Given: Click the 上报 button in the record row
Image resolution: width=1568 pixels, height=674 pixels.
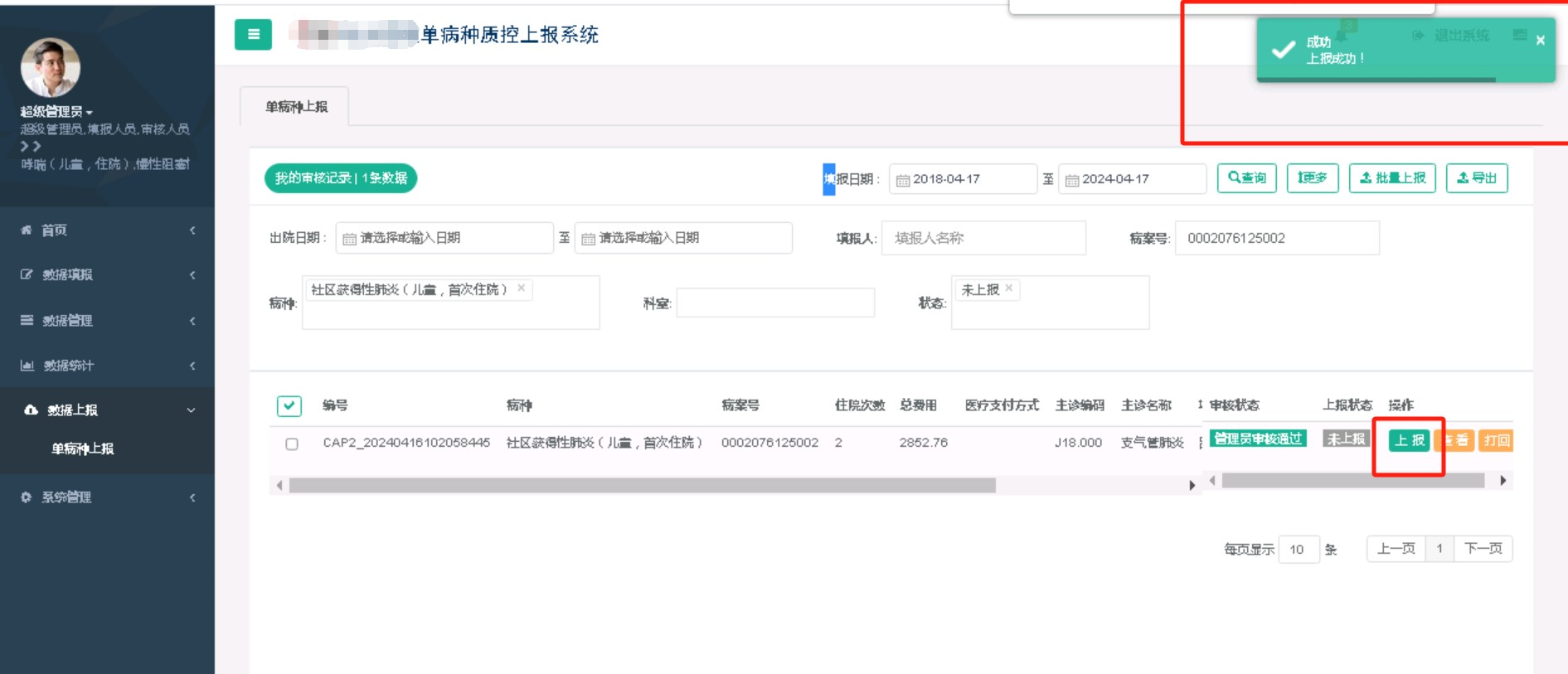Looking at the screenshot, I should (x=1409, y=440).
